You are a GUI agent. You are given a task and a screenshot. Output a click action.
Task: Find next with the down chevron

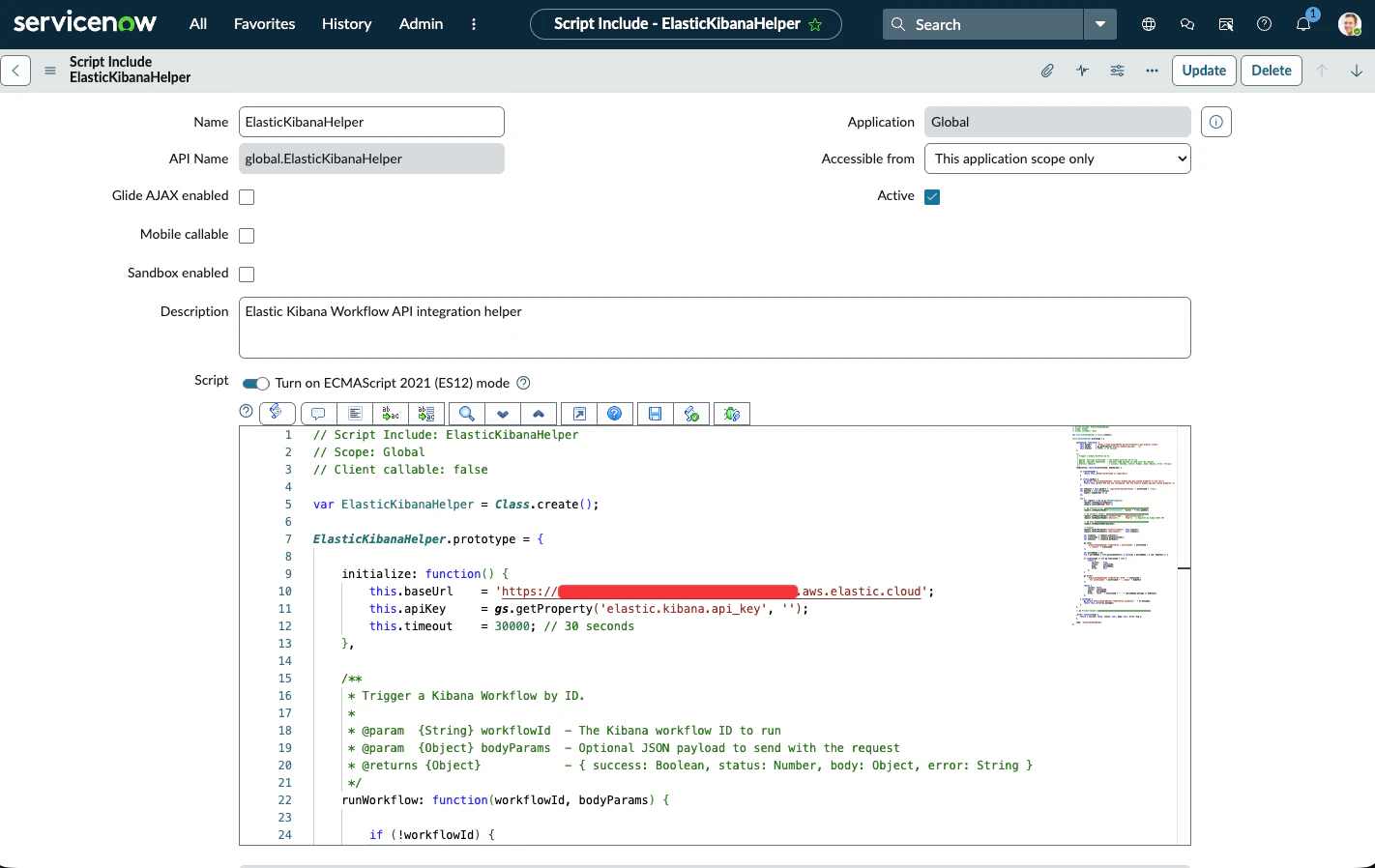point(503,414)
